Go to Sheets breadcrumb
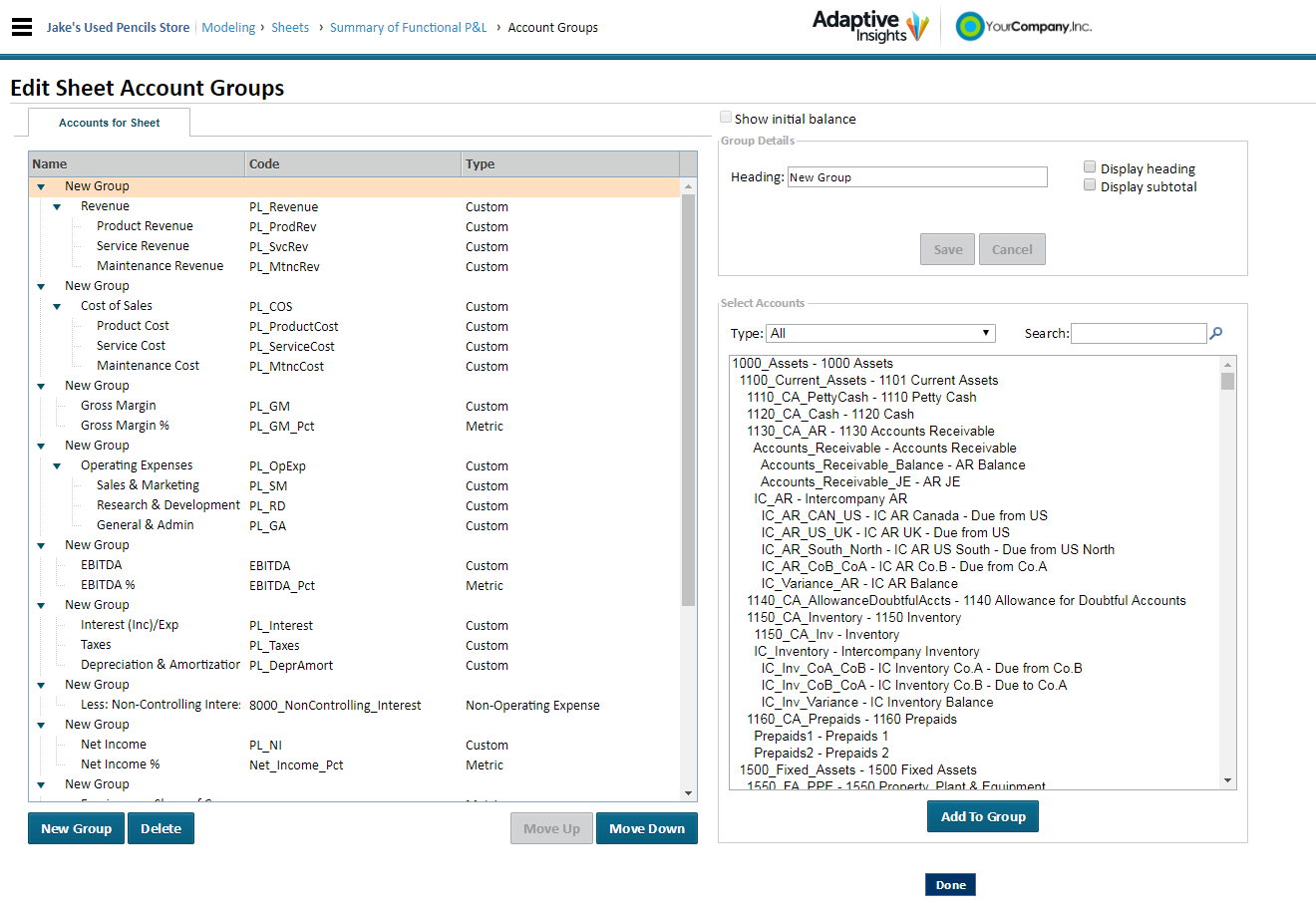Screen dimensions: 1316x915 290,28
